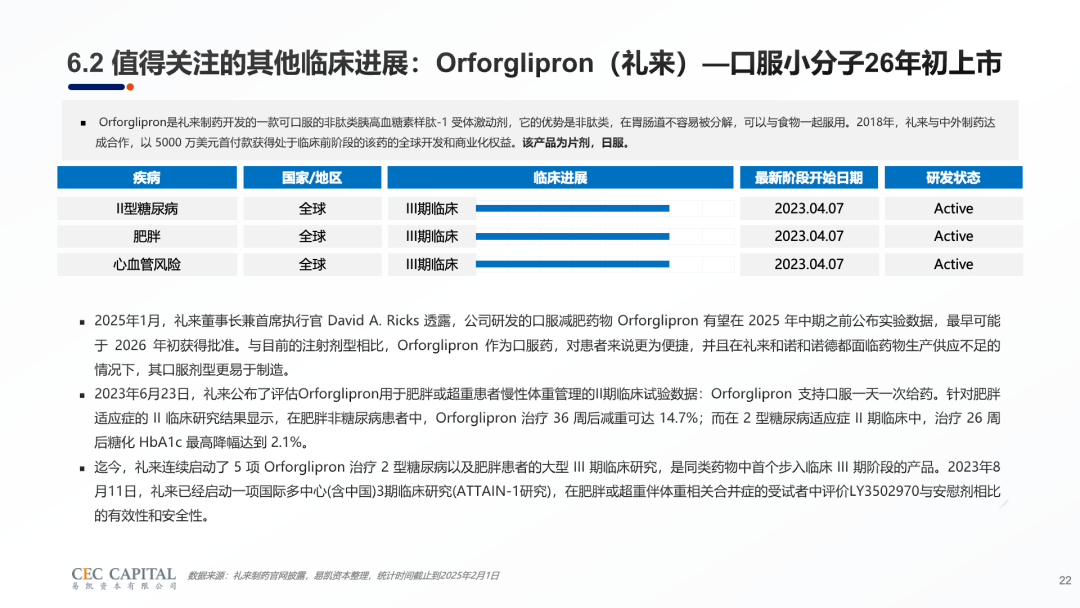Select the paragraph starting with "2023年6月23日"
Viewport: 1080px width, 608px height.
pos(547,418)
